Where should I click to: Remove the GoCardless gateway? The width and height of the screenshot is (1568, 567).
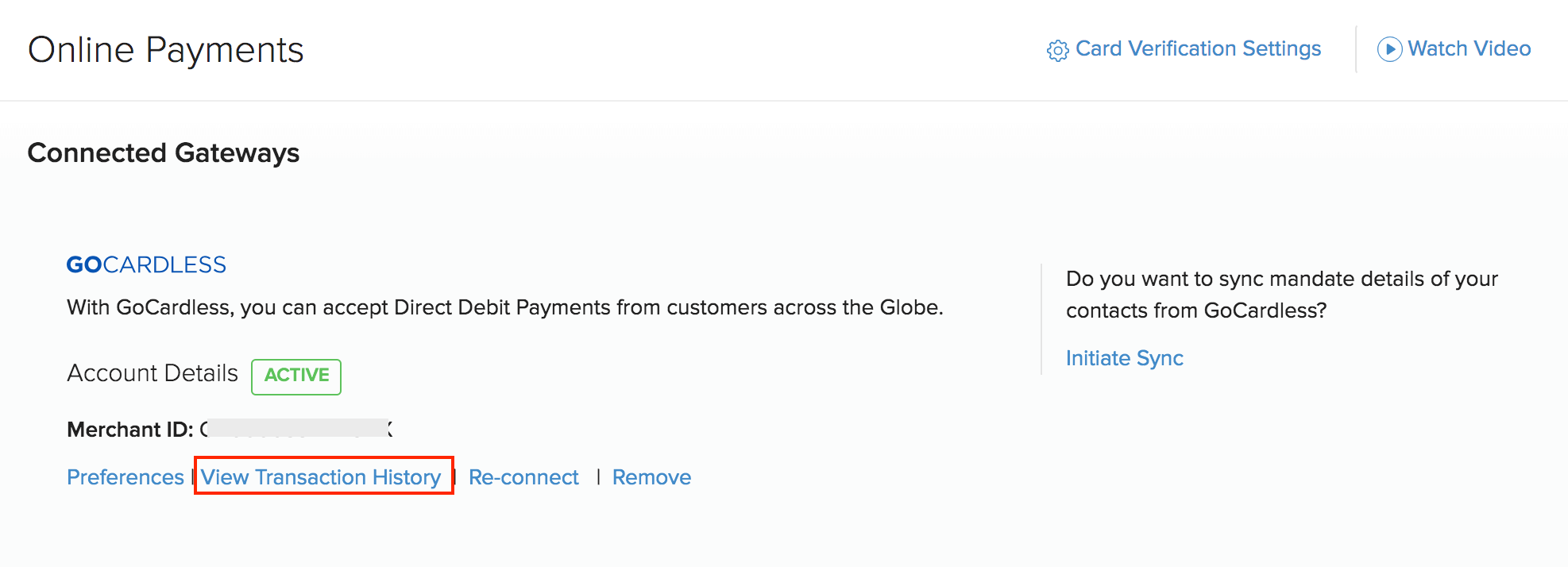click(x=651, y=476)
